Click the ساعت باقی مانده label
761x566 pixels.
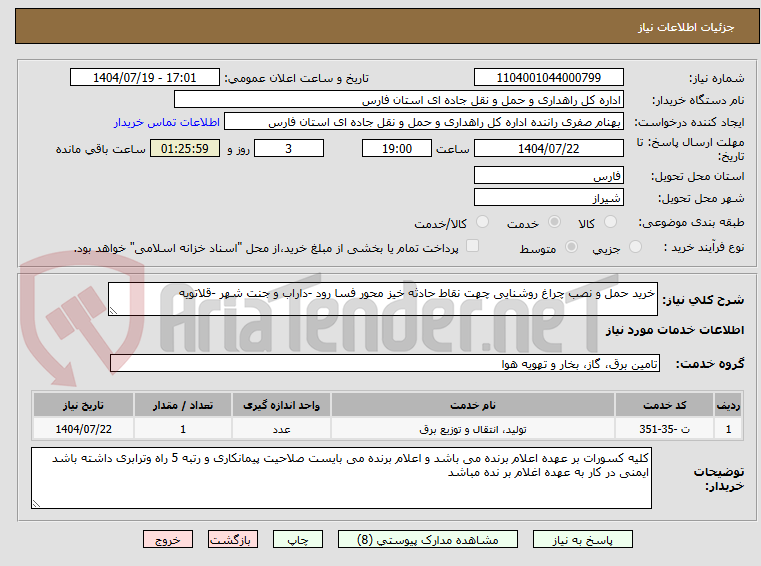click(100, 149)
